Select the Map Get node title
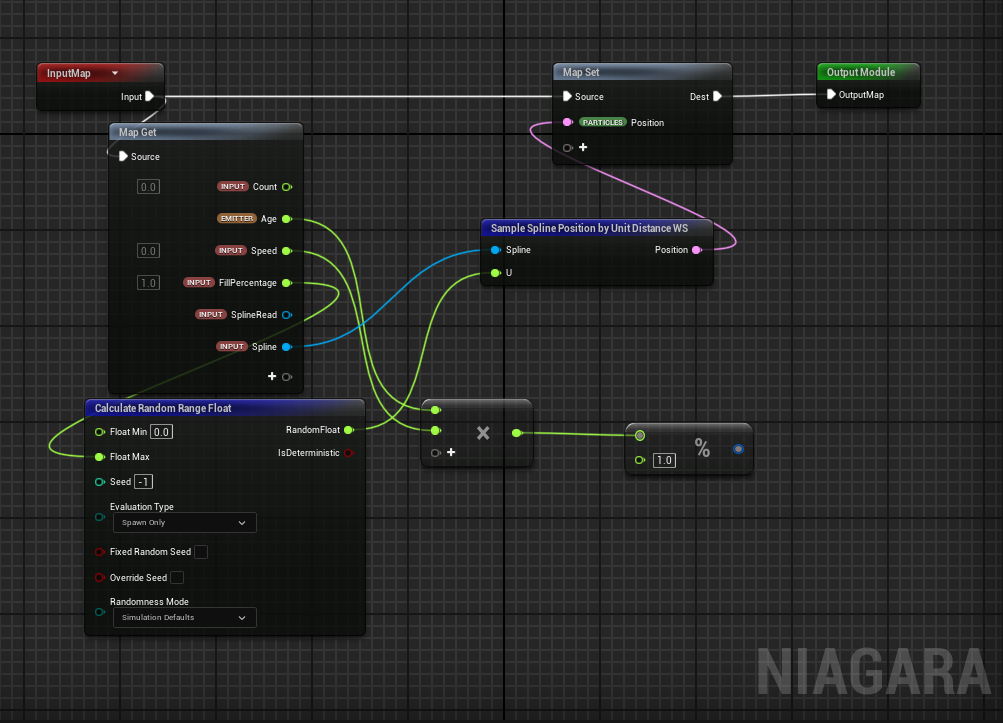 tap(138, 132)
